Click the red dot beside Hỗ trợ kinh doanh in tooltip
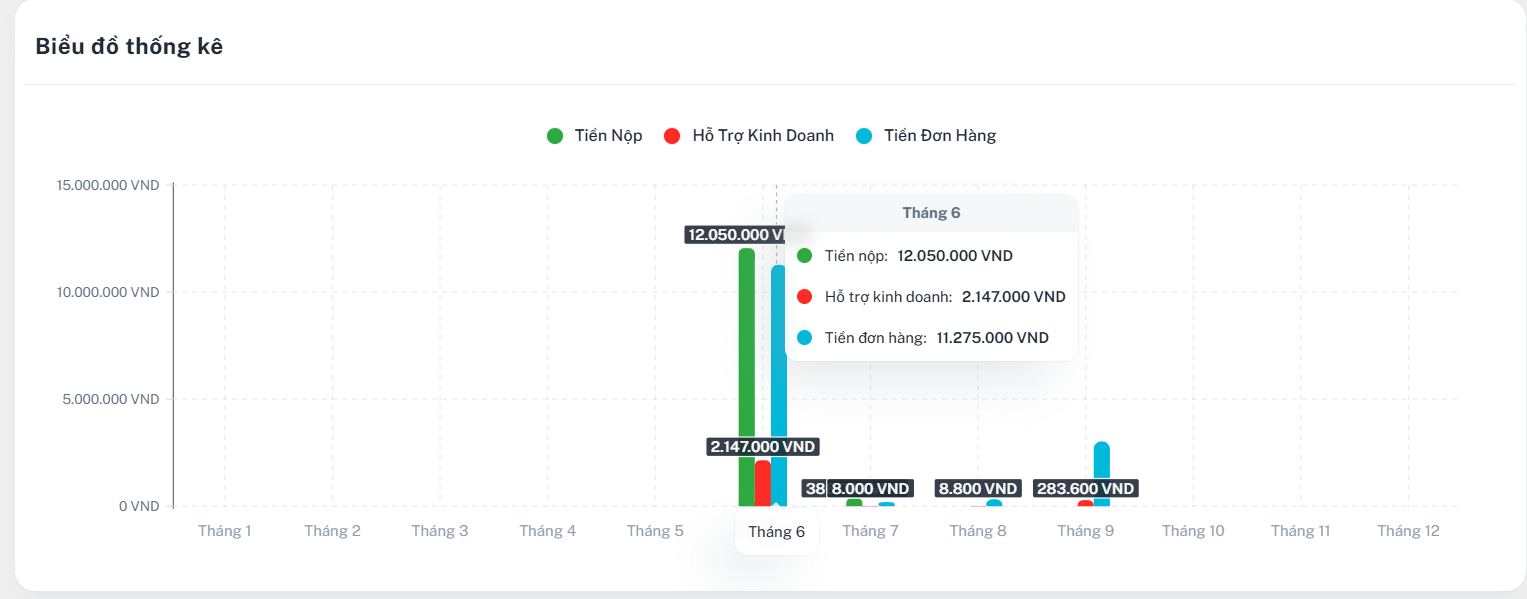 tap(805, 297)
